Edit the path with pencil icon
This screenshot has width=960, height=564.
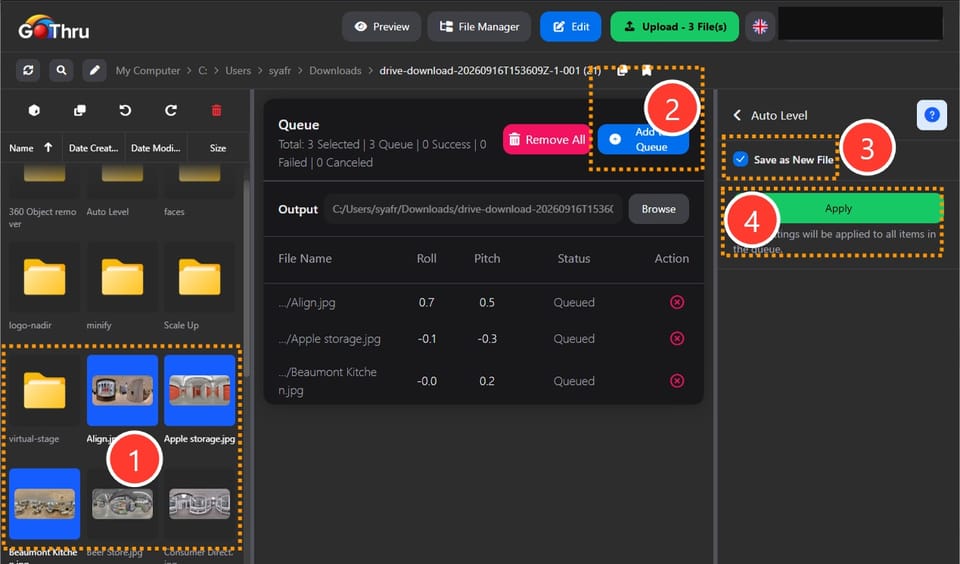(94, 70)
